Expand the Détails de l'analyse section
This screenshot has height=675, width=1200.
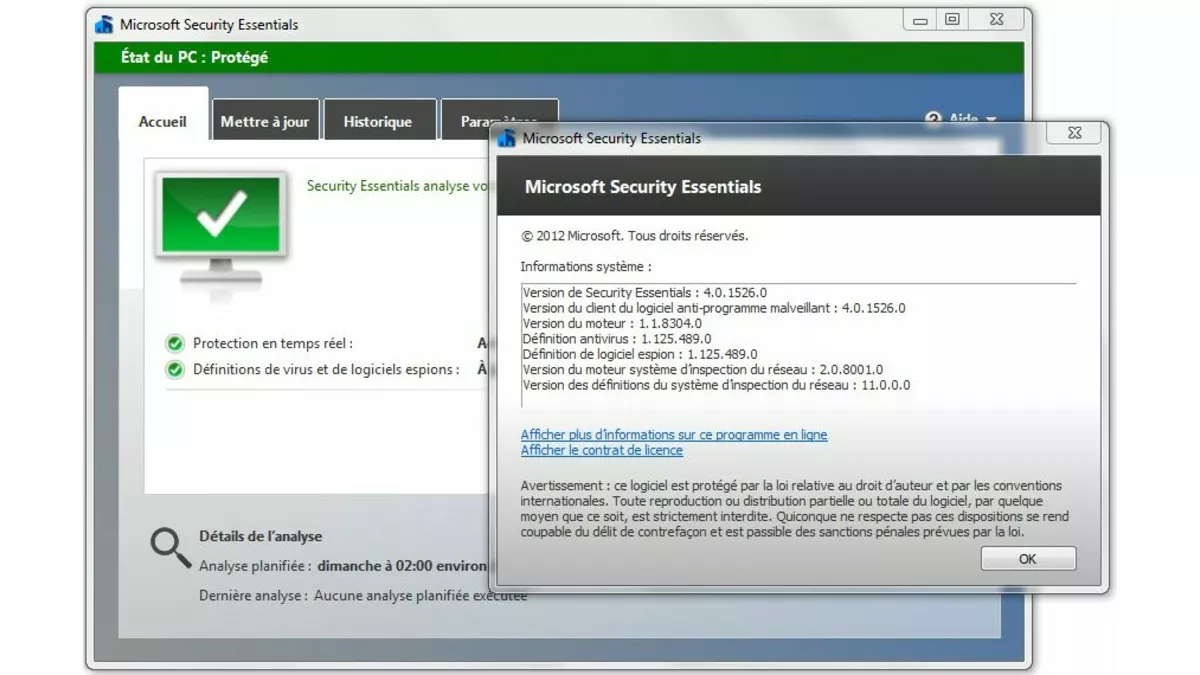coord(260,536)
